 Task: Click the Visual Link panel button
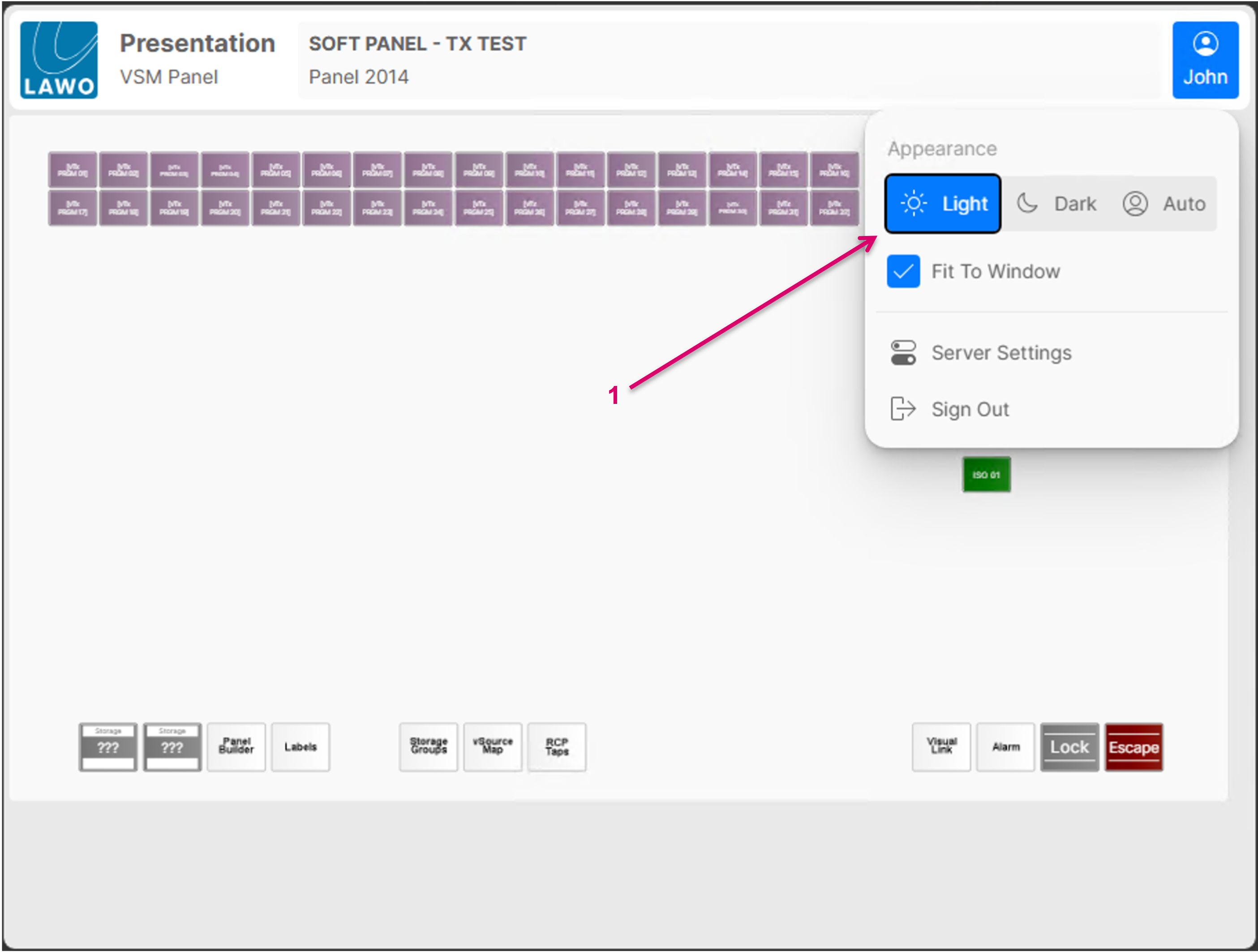coord(941,747)
